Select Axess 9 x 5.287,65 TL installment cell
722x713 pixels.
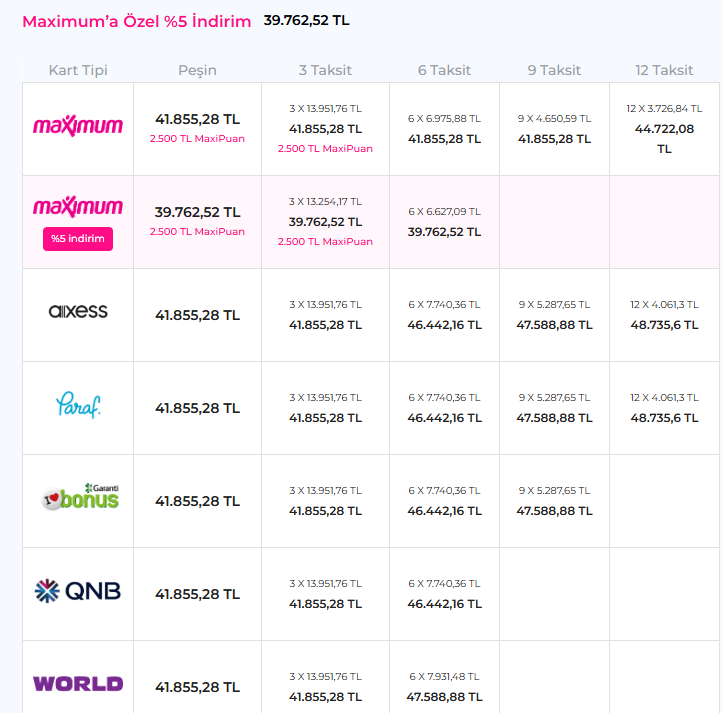point(554,315)
